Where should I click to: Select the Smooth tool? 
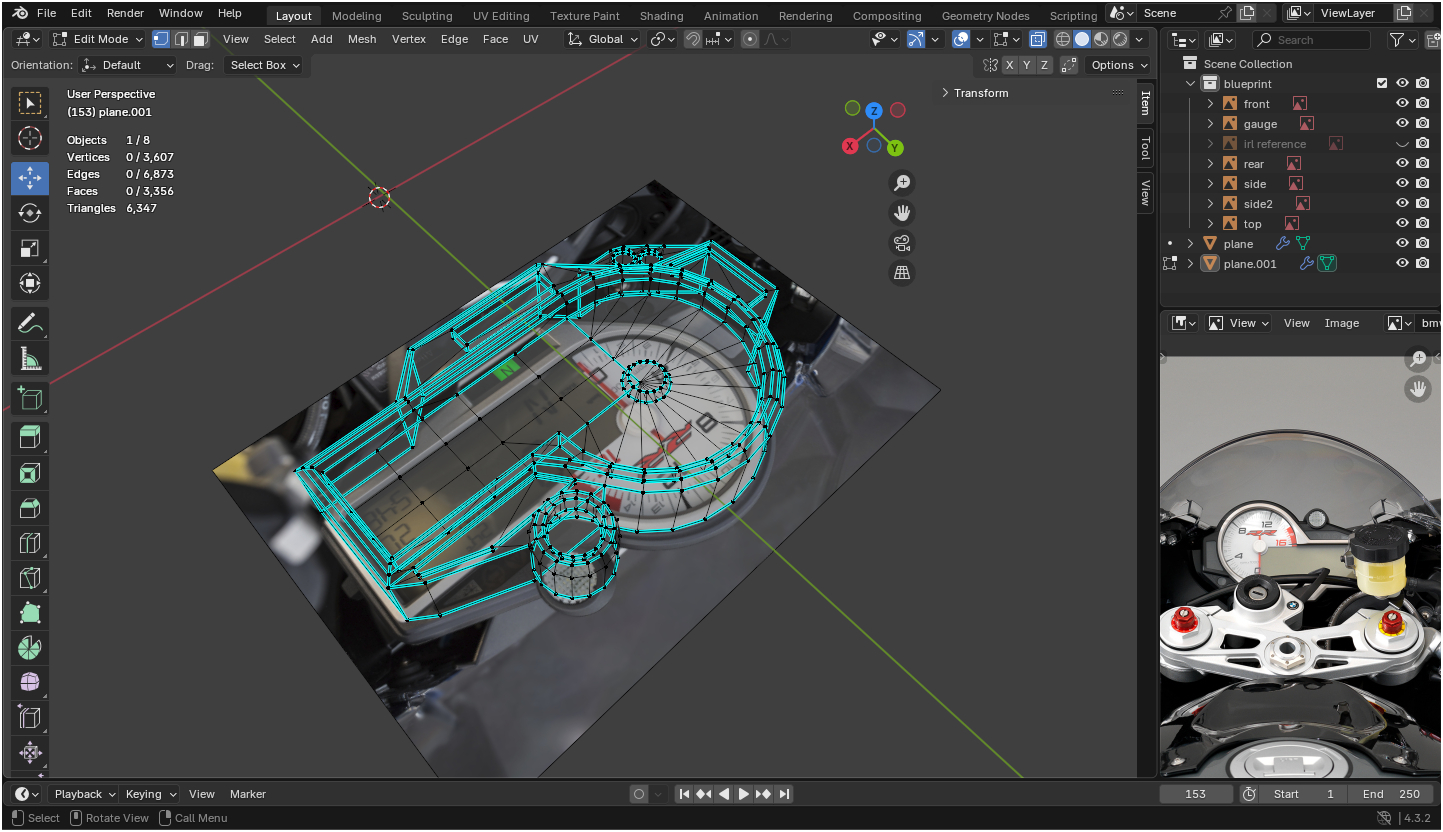point(30,683)
